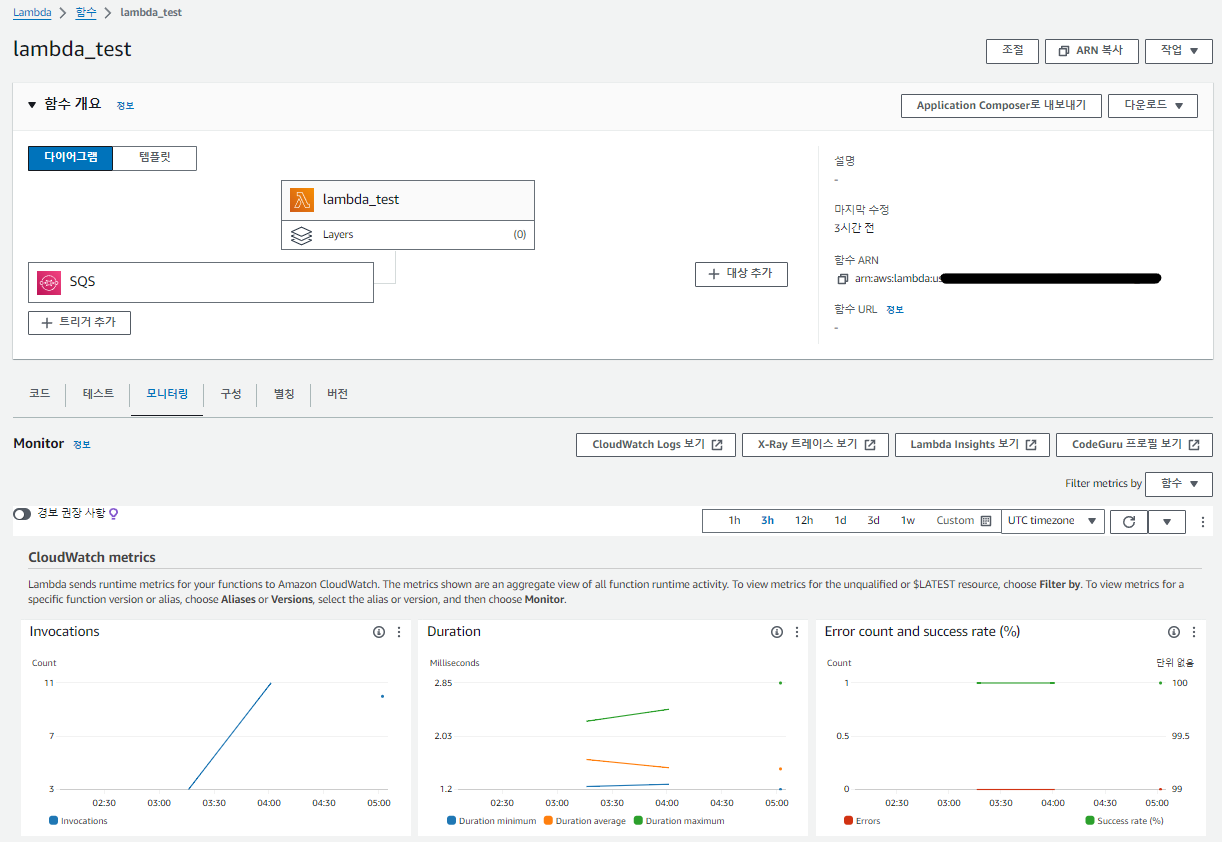Click the green Success rate (%) legend entry
The width and height of the screenshot is (1222, 842).
point(1124,821)
